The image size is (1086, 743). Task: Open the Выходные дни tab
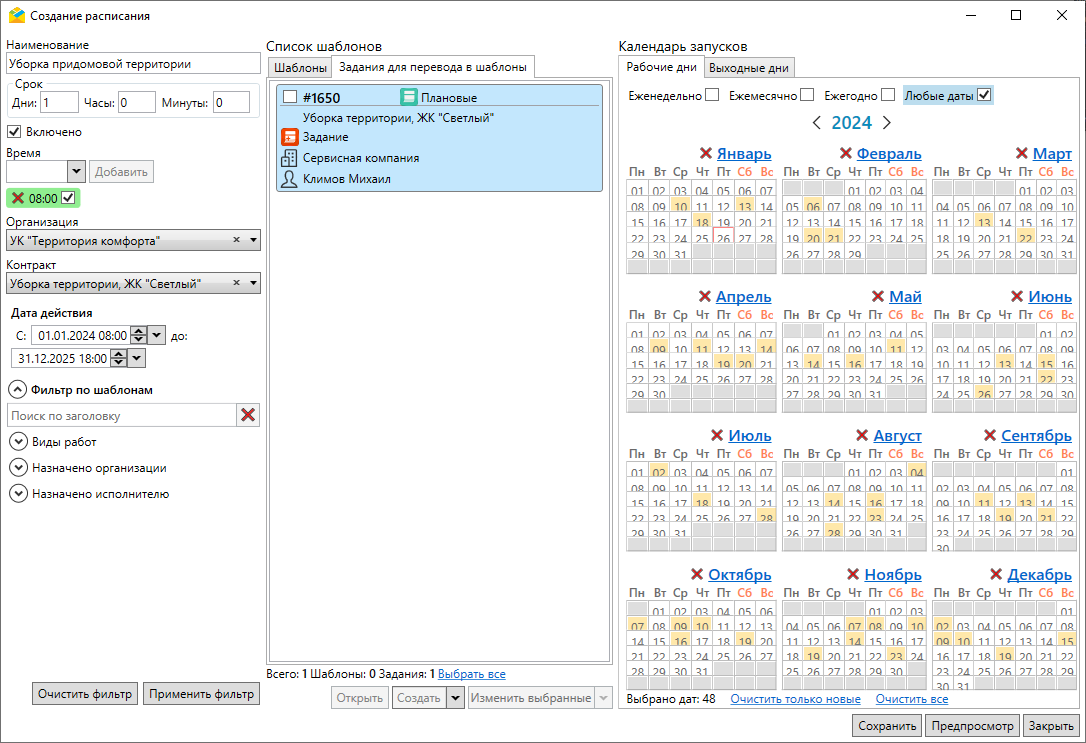coord(748,68)
